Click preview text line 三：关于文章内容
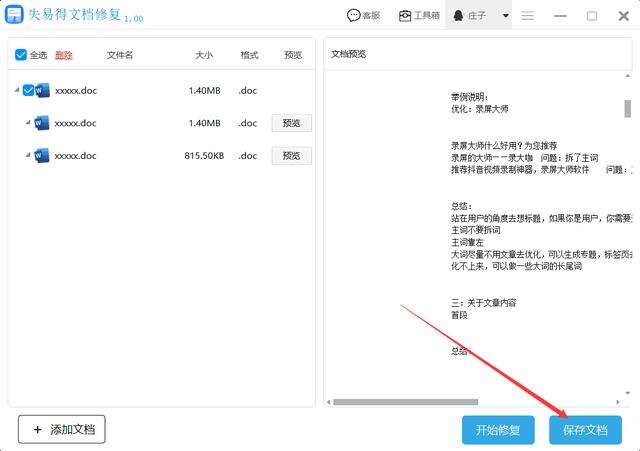 pyautogui.click(x=484, y=303)
